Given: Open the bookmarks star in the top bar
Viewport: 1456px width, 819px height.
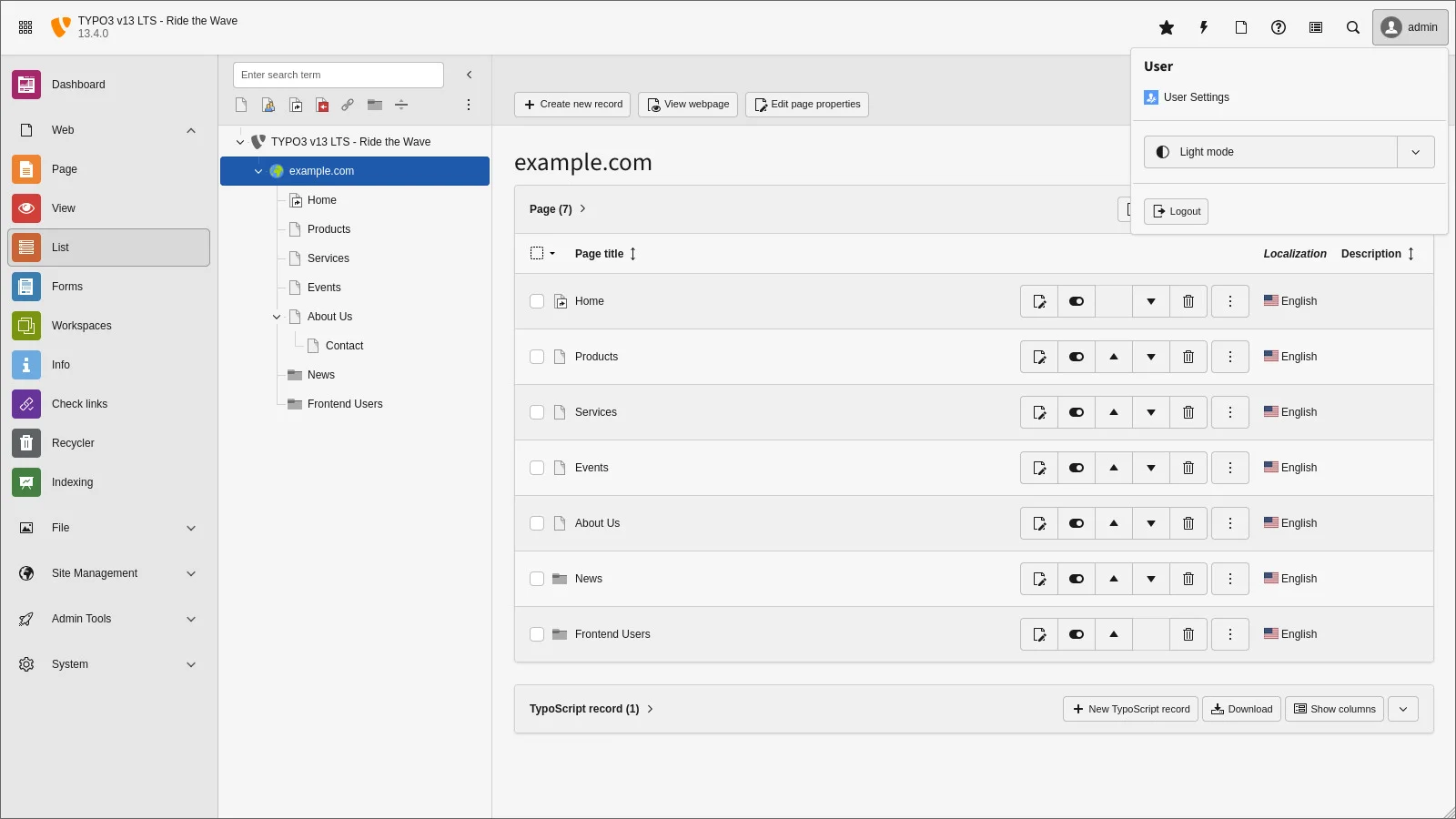Looking at the screenshot, I should tap(1167, 27).
